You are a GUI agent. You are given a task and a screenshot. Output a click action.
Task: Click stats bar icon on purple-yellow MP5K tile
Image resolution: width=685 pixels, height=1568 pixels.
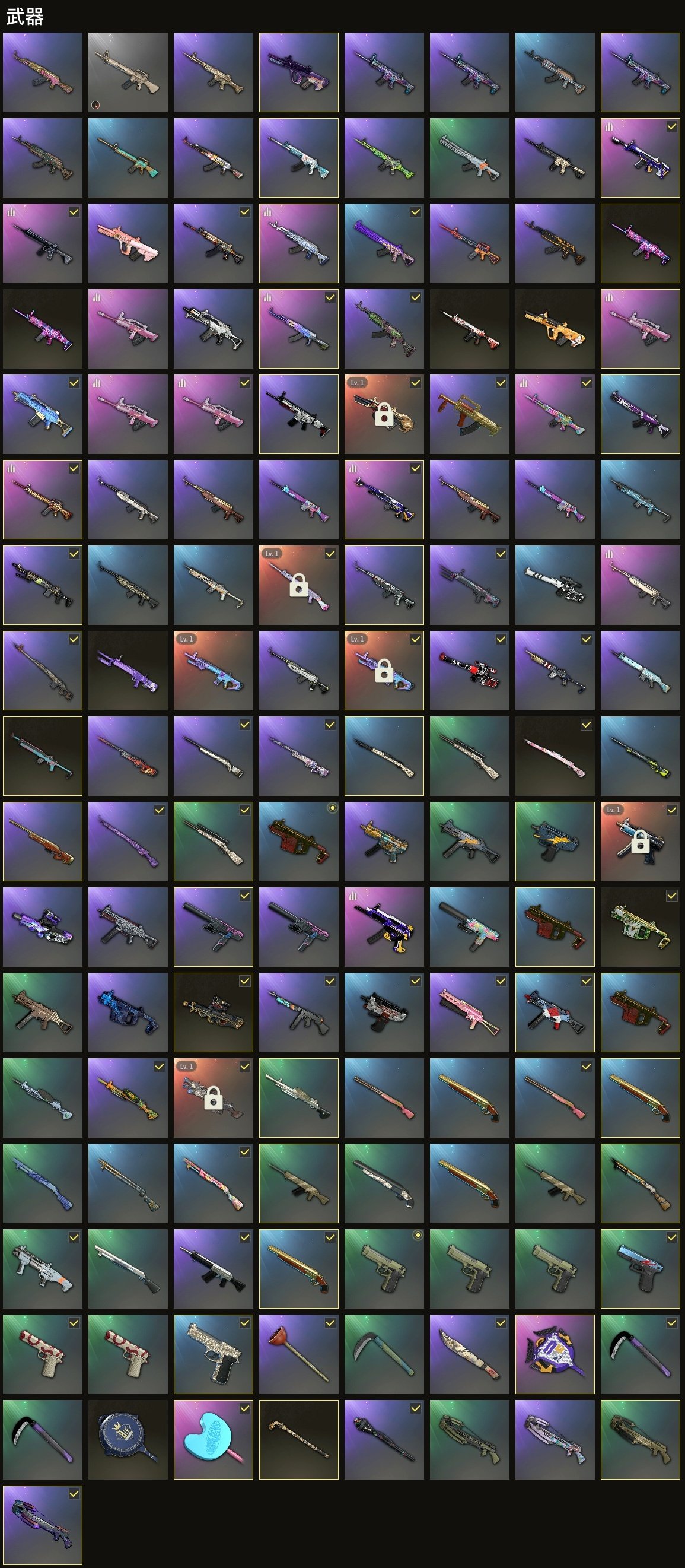click(x=352, y=895)
